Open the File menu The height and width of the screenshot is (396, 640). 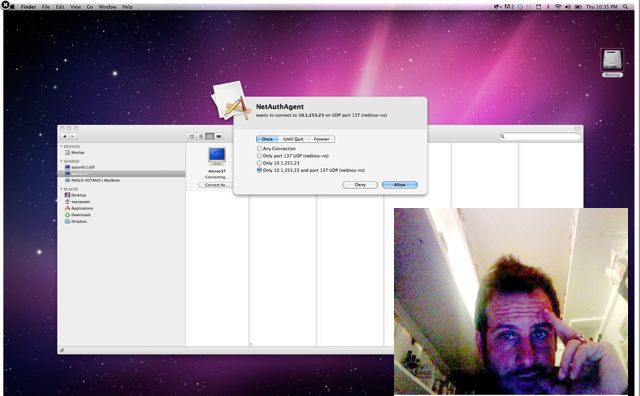[x=46, y=7]
